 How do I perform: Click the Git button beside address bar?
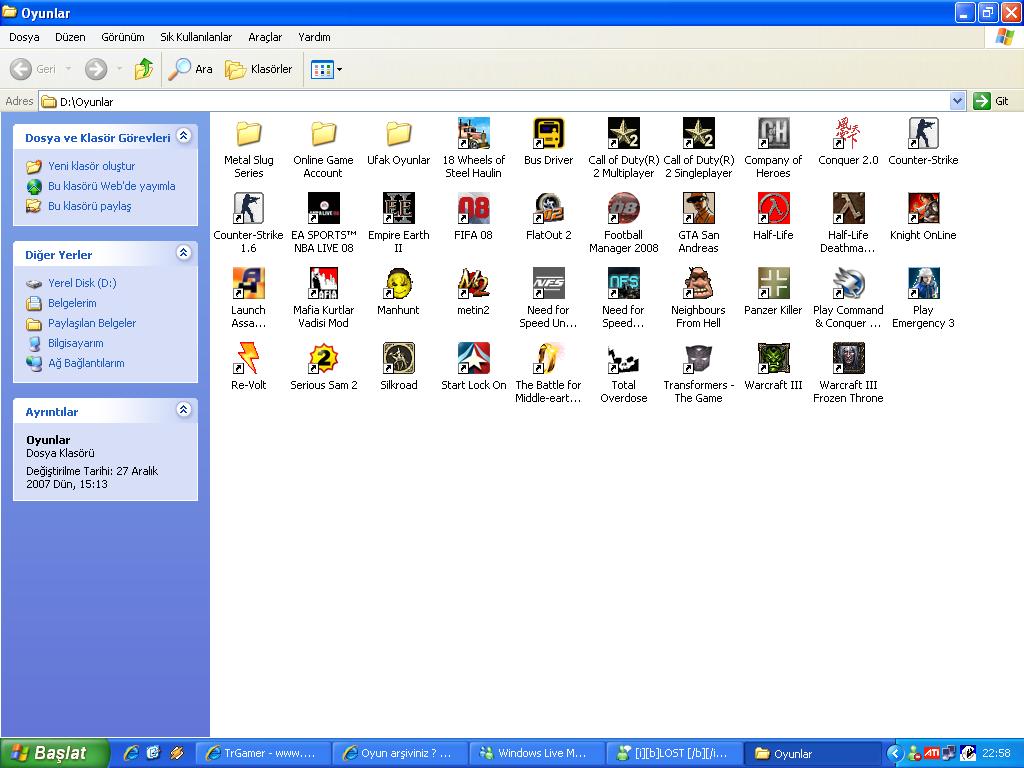991,101
